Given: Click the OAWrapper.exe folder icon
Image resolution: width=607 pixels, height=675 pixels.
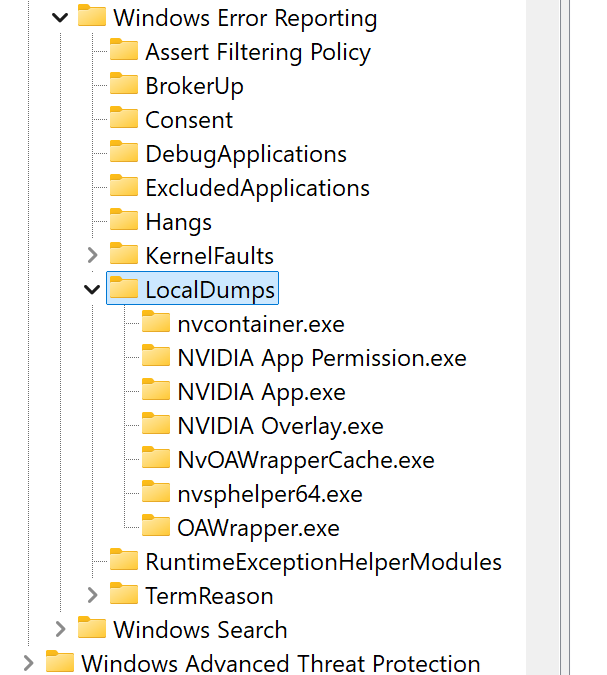Looking at the screenshot, I should coord(155,526).
